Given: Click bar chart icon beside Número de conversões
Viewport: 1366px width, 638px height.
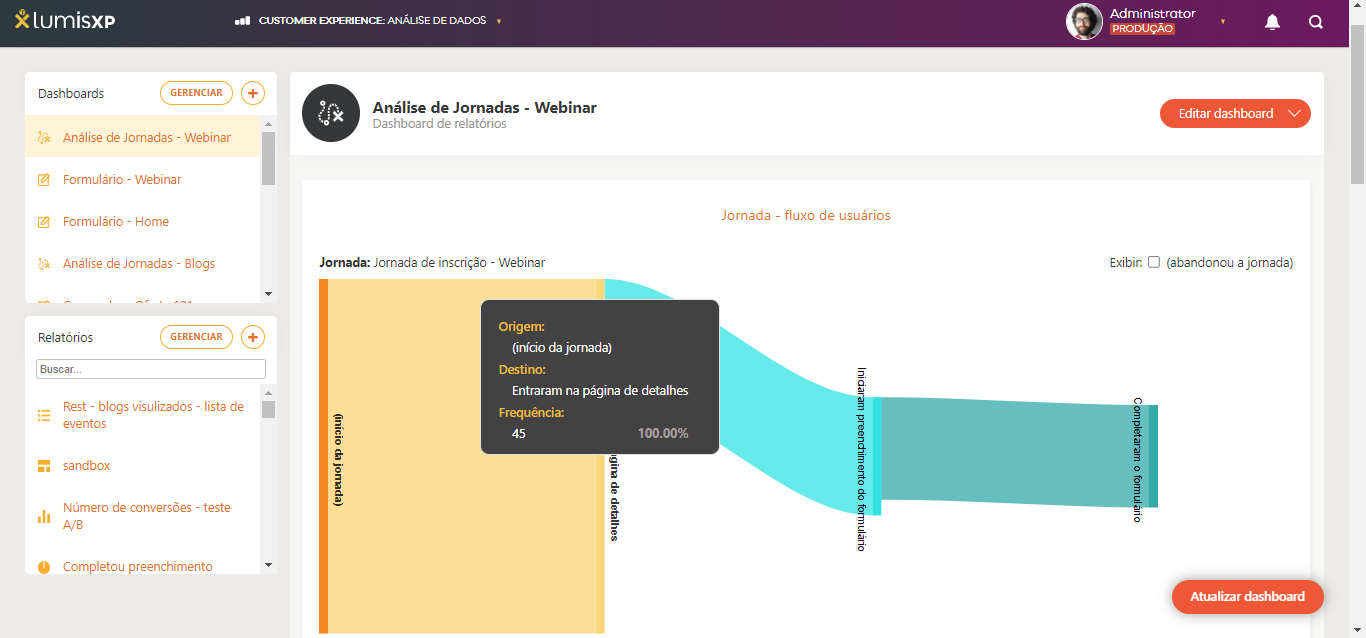Looking at the screenshot, I should (x=44, y=516).
